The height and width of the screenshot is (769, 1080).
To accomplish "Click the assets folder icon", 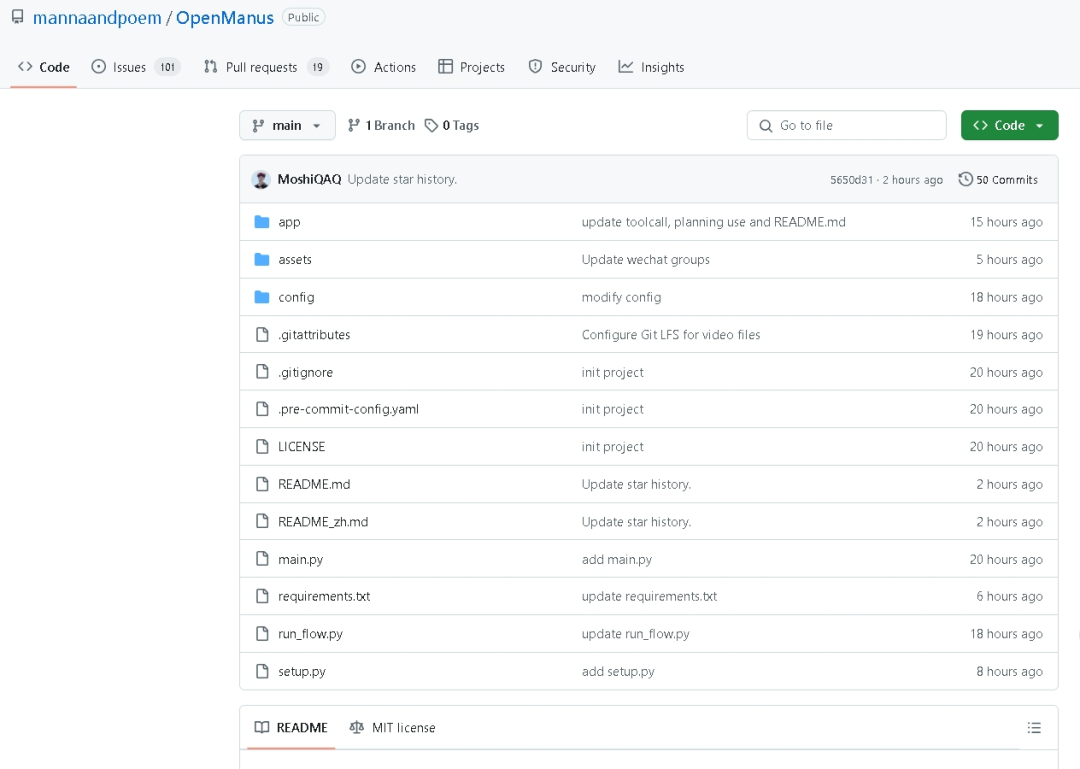I will point(262,260).
